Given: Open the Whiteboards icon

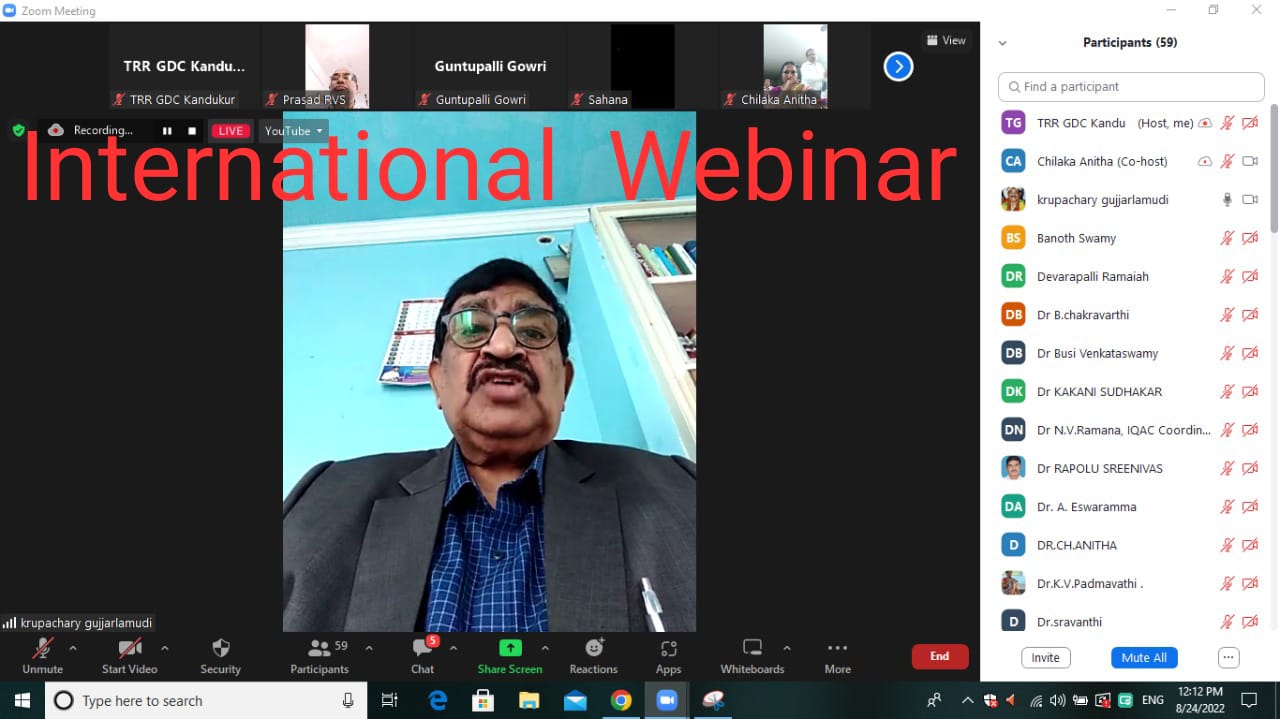Looking at the screenshot, I should click(x=752, y=648).
